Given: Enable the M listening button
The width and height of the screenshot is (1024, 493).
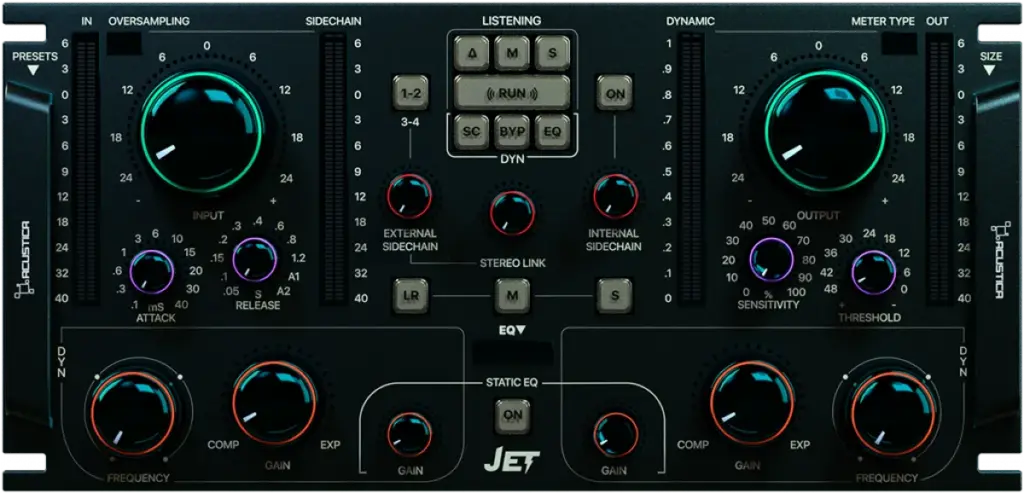Looking at the screenshot, I should [x=512, y=54].
